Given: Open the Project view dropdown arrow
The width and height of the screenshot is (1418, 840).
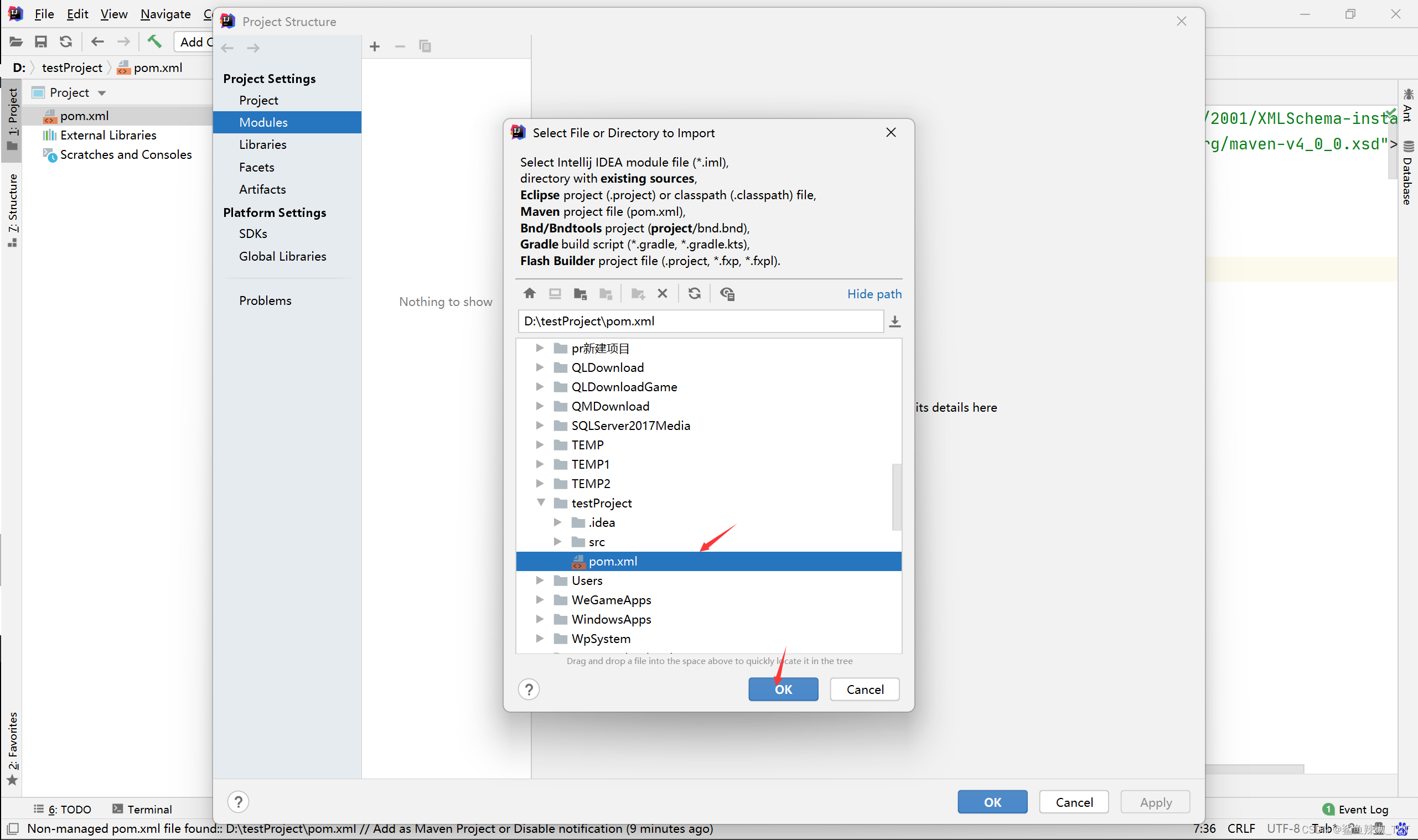Looking at the screenshot, I should coord(102,93).
